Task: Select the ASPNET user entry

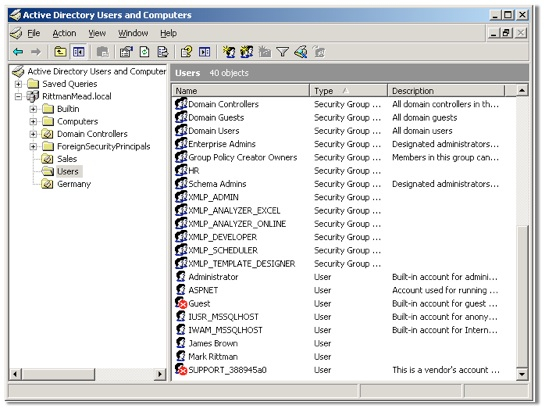Action: 203,290
